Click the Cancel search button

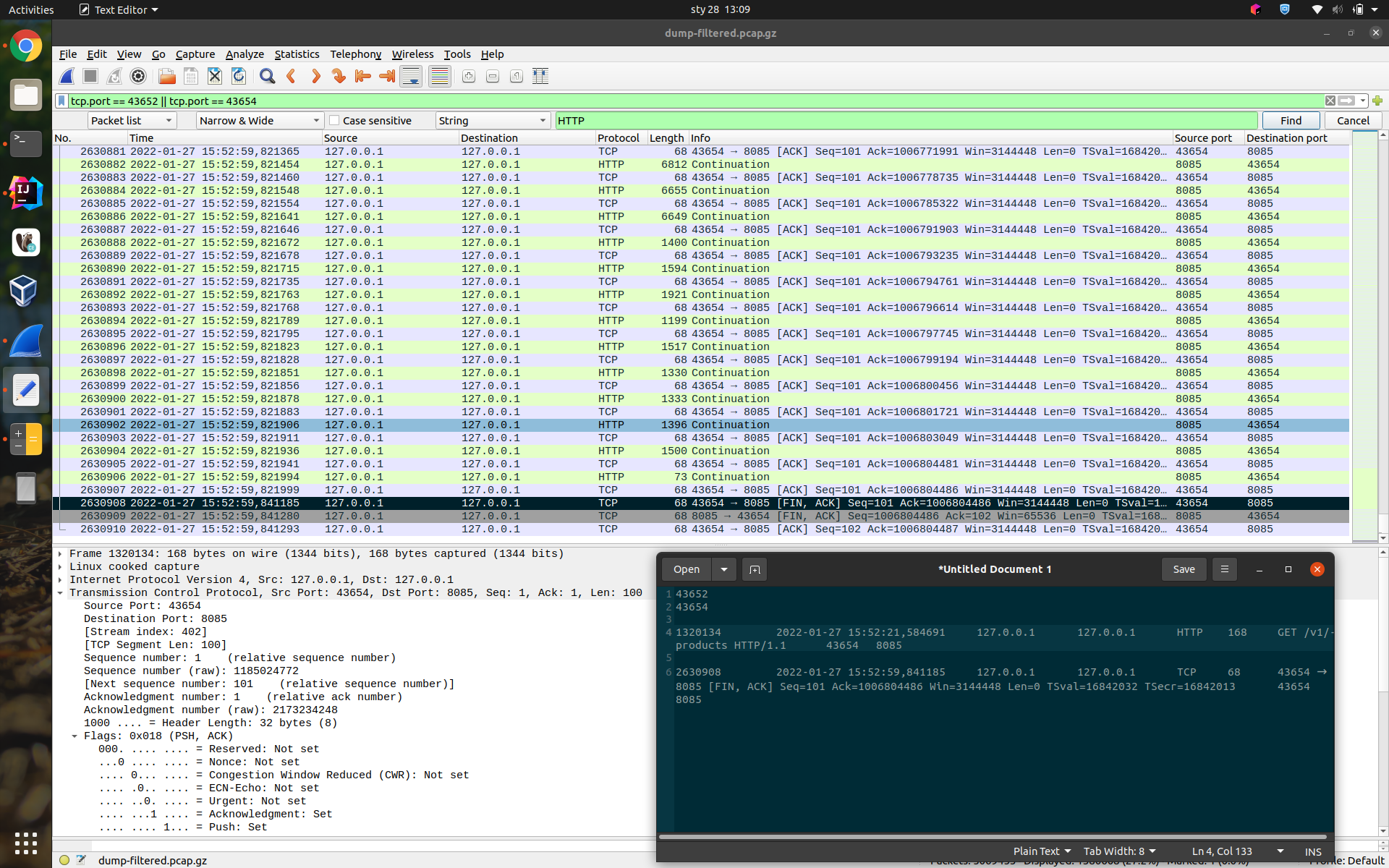coord(1353,121)
